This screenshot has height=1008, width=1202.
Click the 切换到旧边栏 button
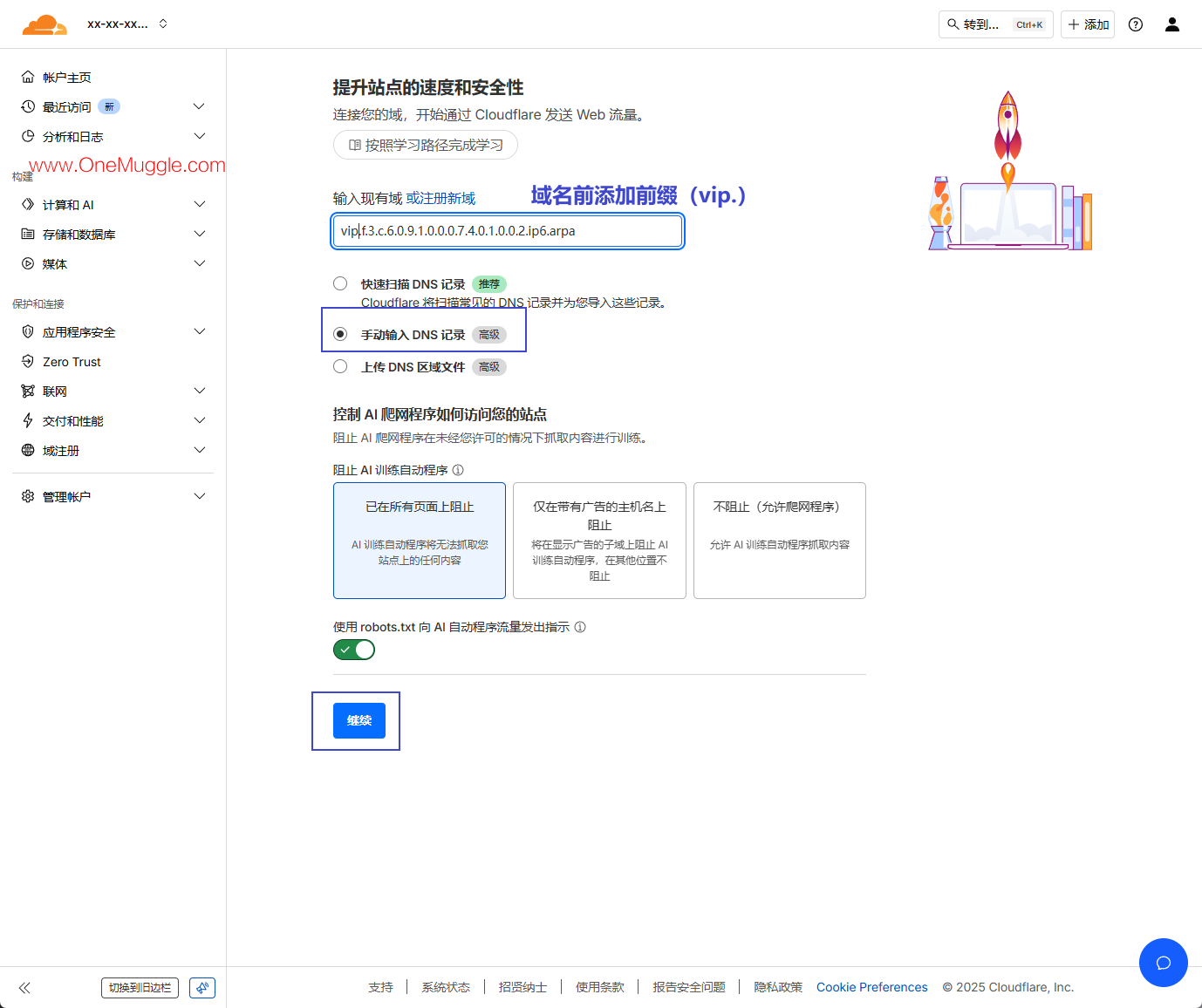coord(140,988)
